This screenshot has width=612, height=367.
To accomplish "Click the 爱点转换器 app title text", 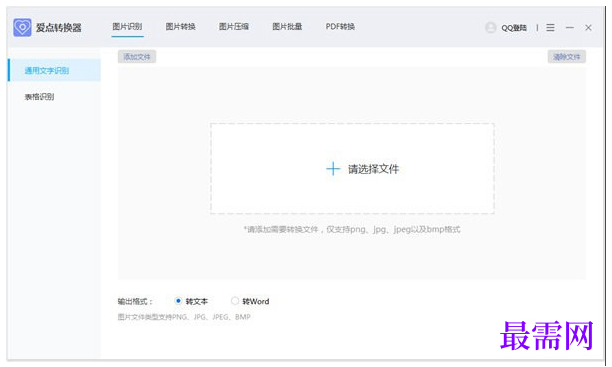I will [x=59, y=28].
